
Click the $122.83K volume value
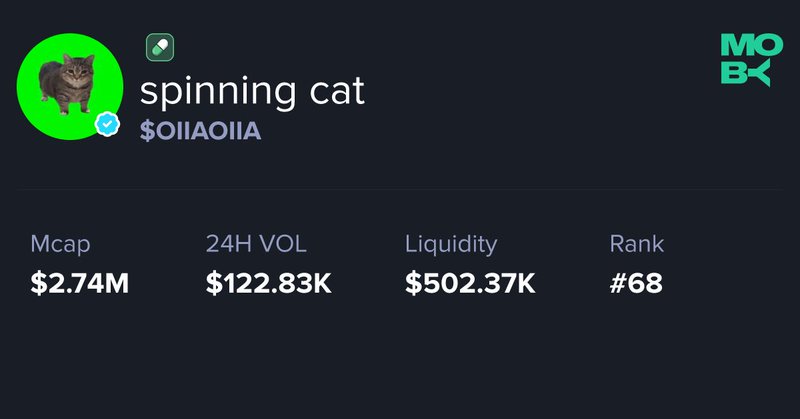[x=269, y=283]
